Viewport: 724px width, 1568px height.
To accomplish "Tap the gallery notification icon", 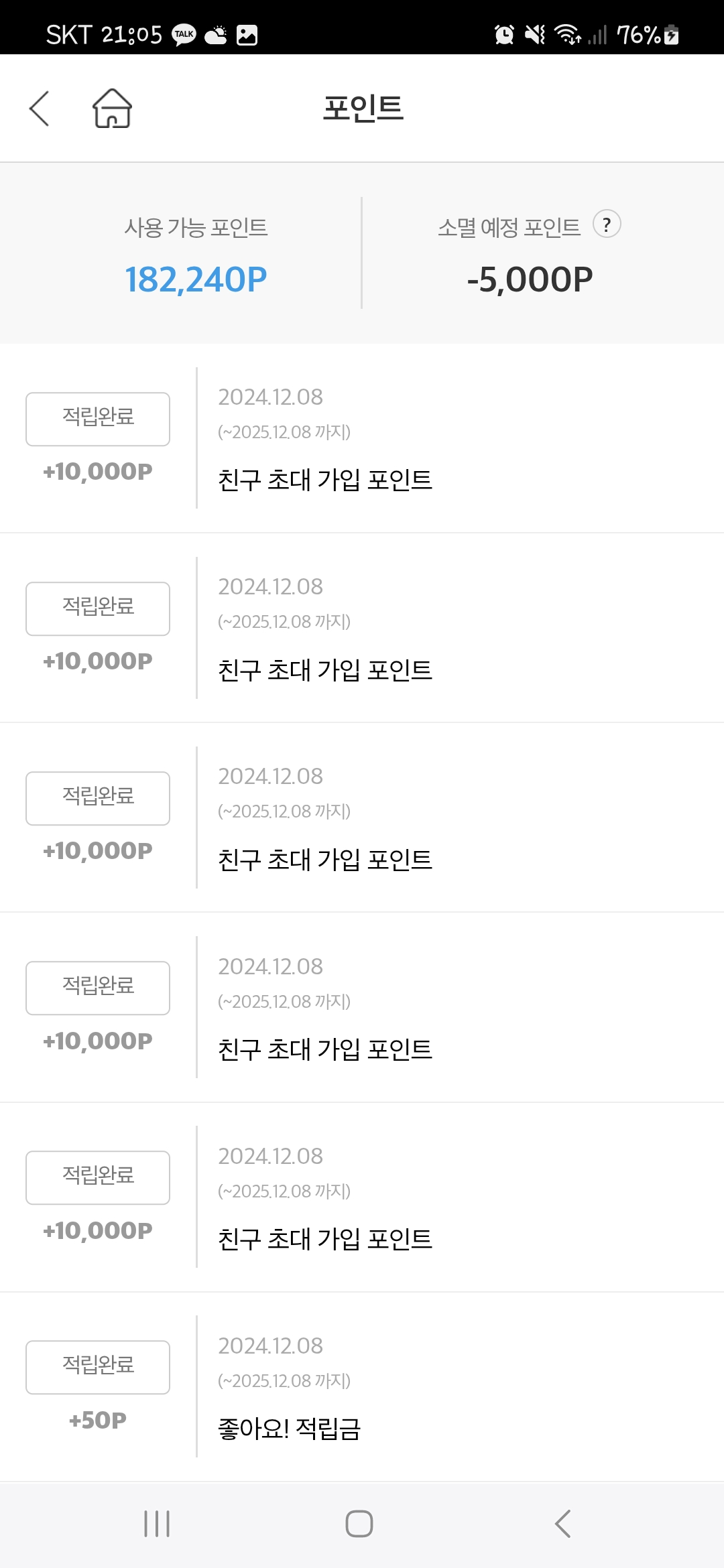I will pyautogui.click(x=247, y=35).
